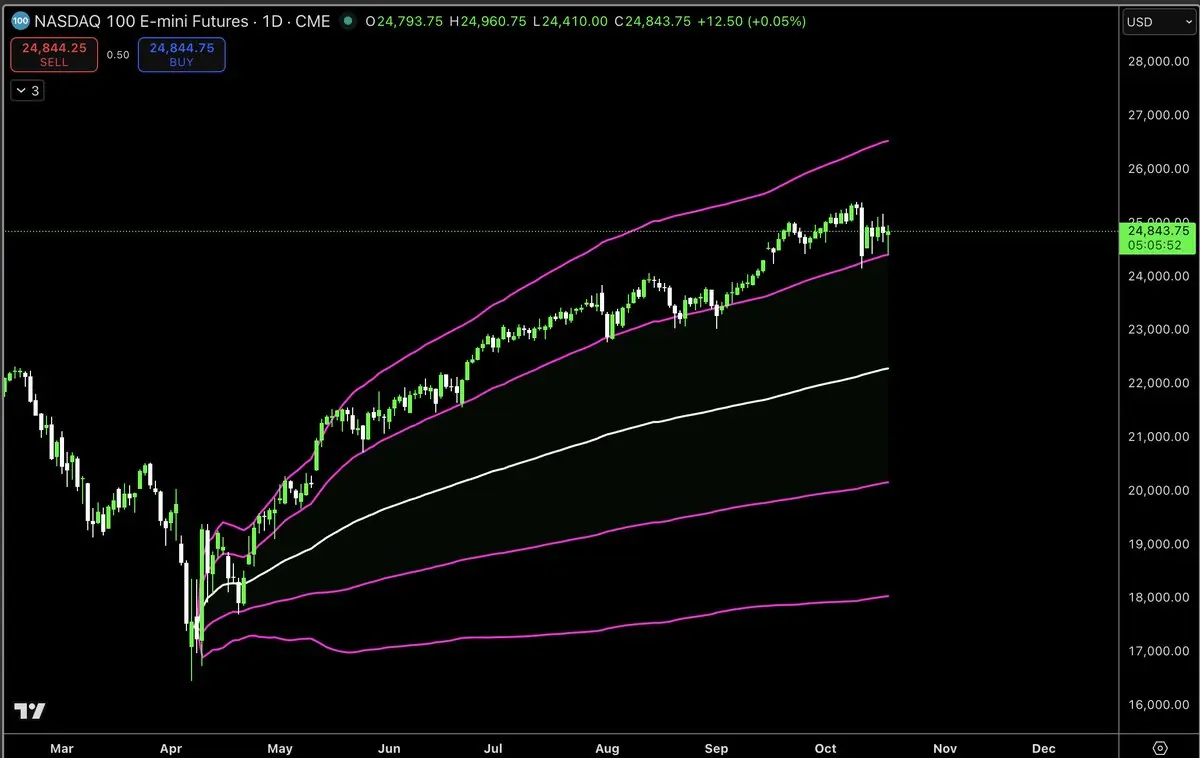This screenshot has width=1200, height=758.
Task: Click the Aug label on time axis
Action: tap(607, 748)
